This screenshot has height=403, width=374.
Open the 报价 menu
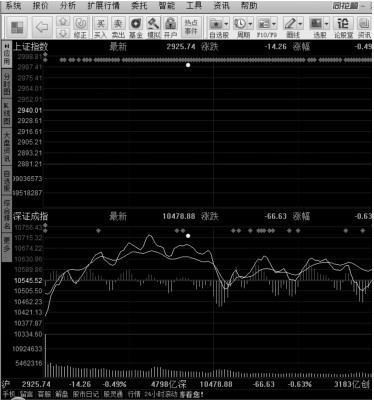tap(41, 6)
